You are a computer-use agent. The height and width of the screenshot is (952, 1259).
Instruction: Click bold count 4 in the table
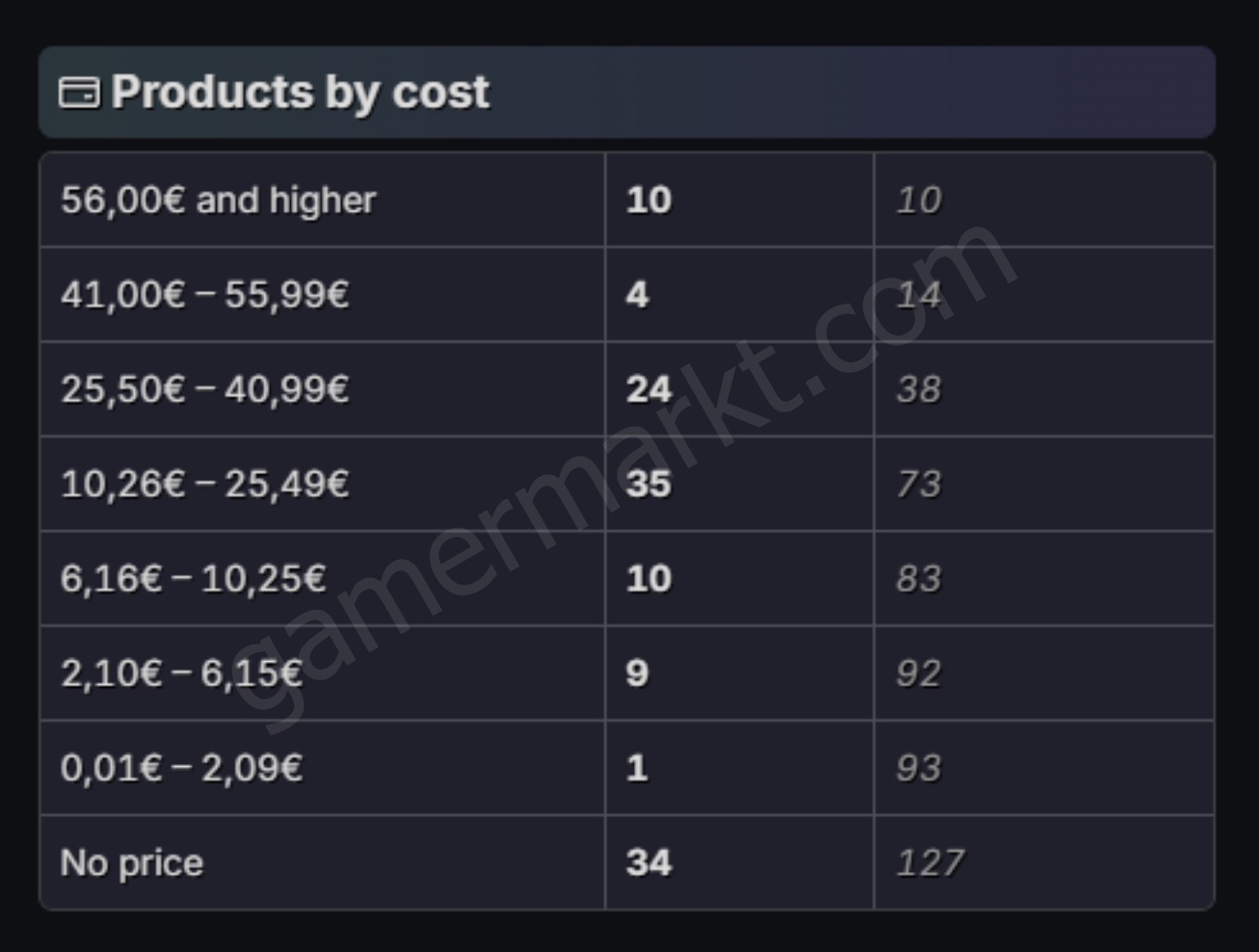pos(637,294)
